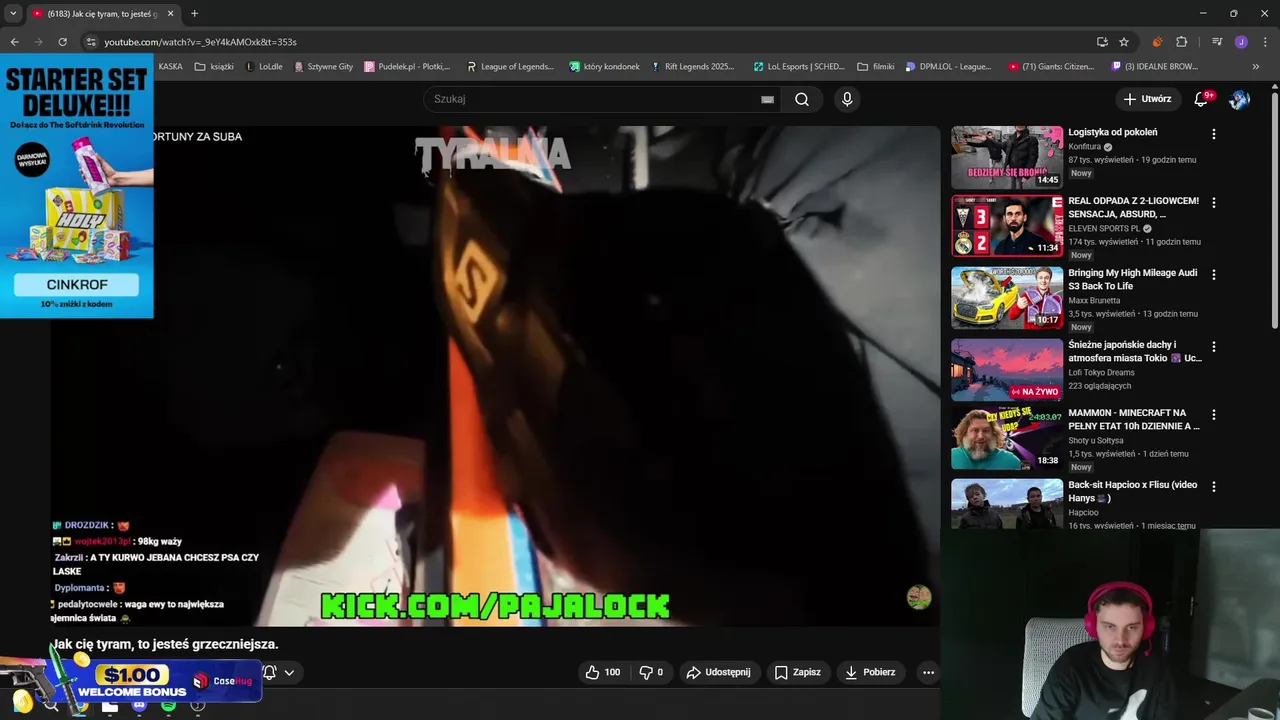
Task: Open options for Bringing My High Mileage Audi
Action: tap(1214, 274)
